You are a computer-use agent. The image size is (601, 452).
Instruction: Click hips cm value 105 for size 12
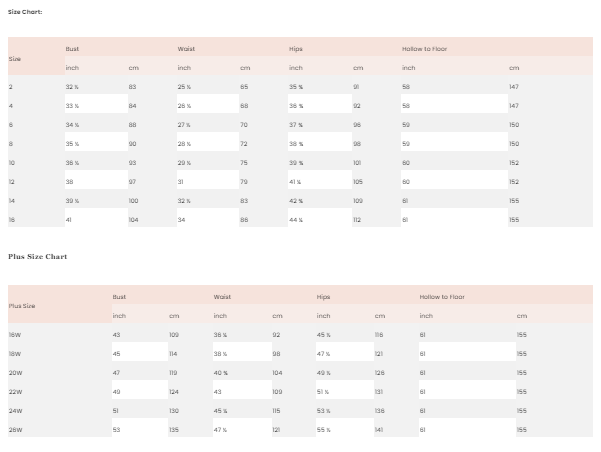[x=358, y=181]
